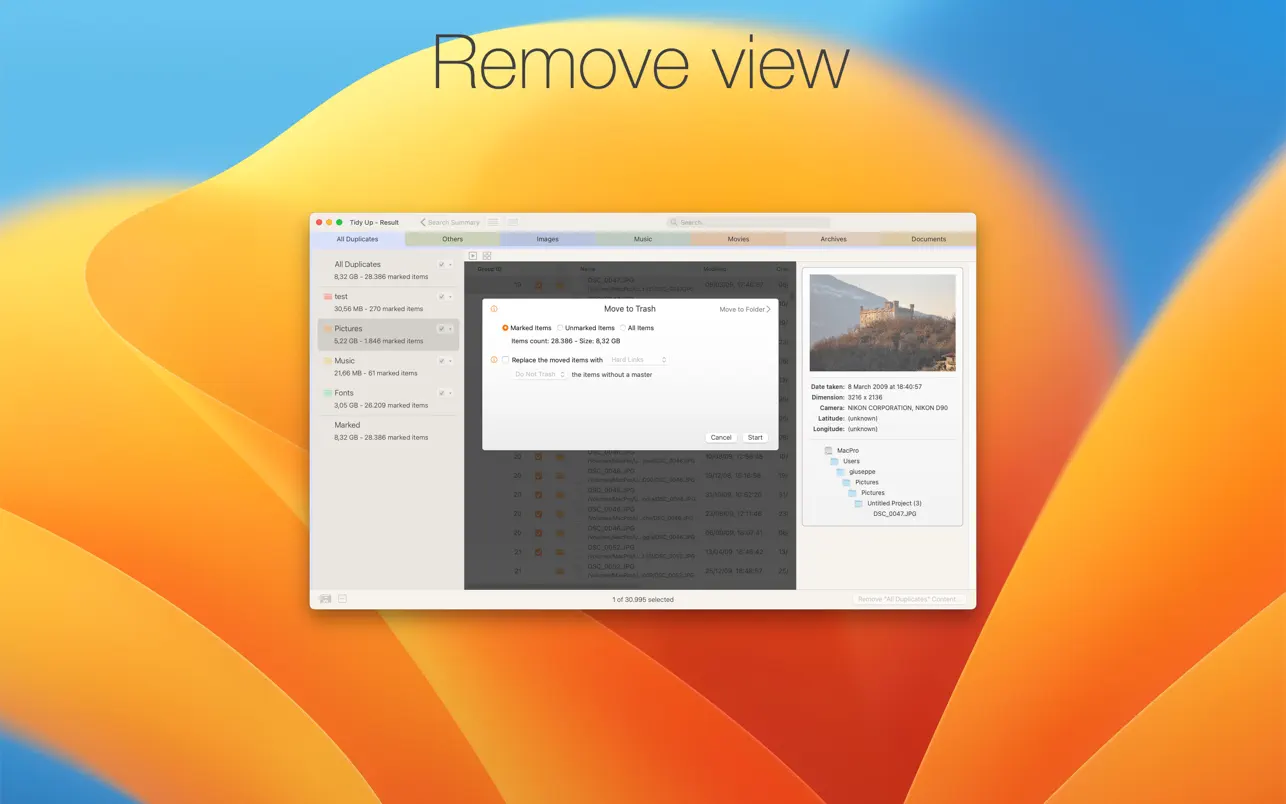This screenshot has width=1286, height=804.
Task: Click the magnifier icon in the Search field
Action: click(x=675, y=222)
